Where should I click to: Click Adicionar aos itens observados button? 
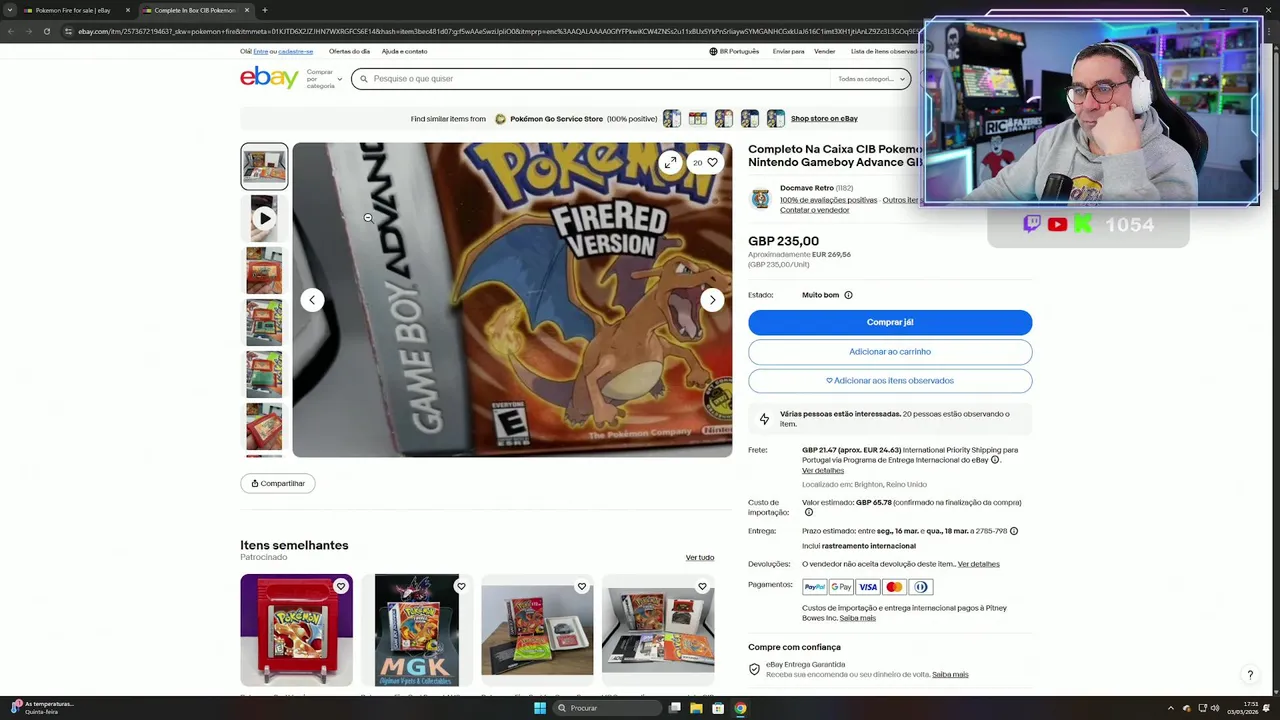(890, 381)
